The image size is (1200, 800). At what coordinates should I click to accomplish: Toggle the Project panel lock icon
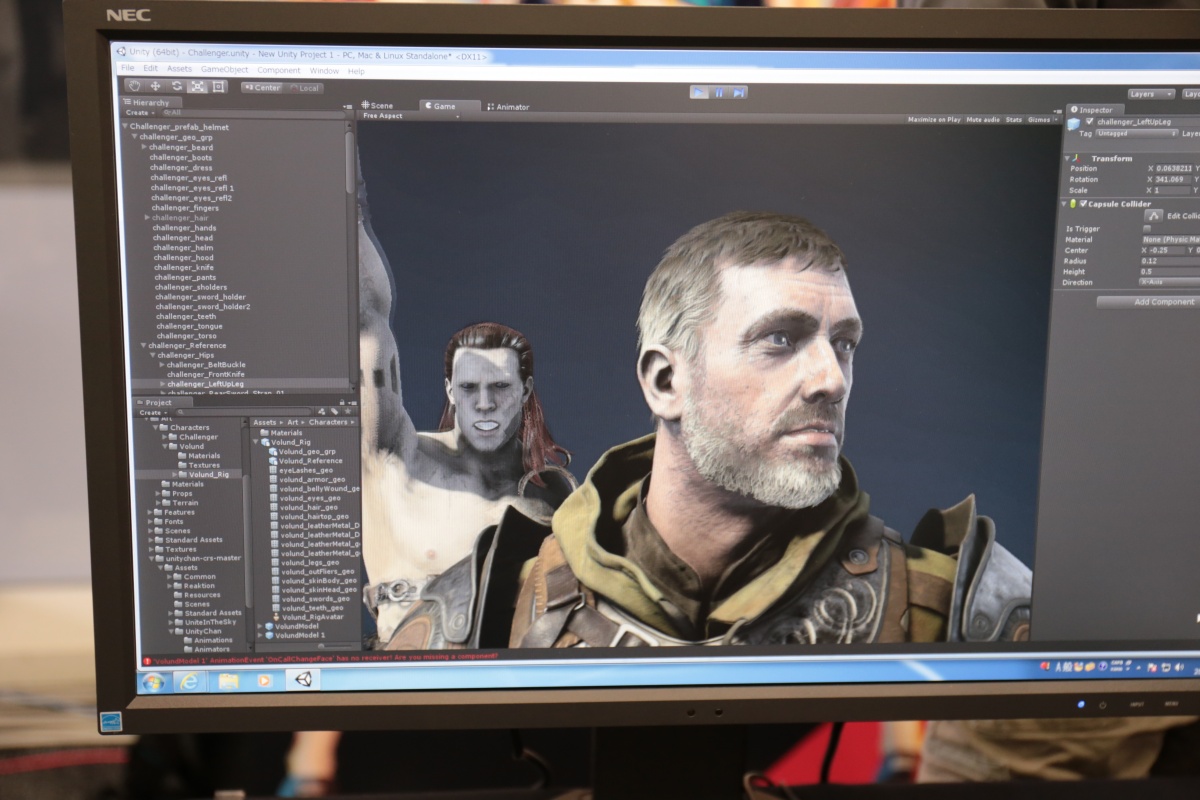344,402
